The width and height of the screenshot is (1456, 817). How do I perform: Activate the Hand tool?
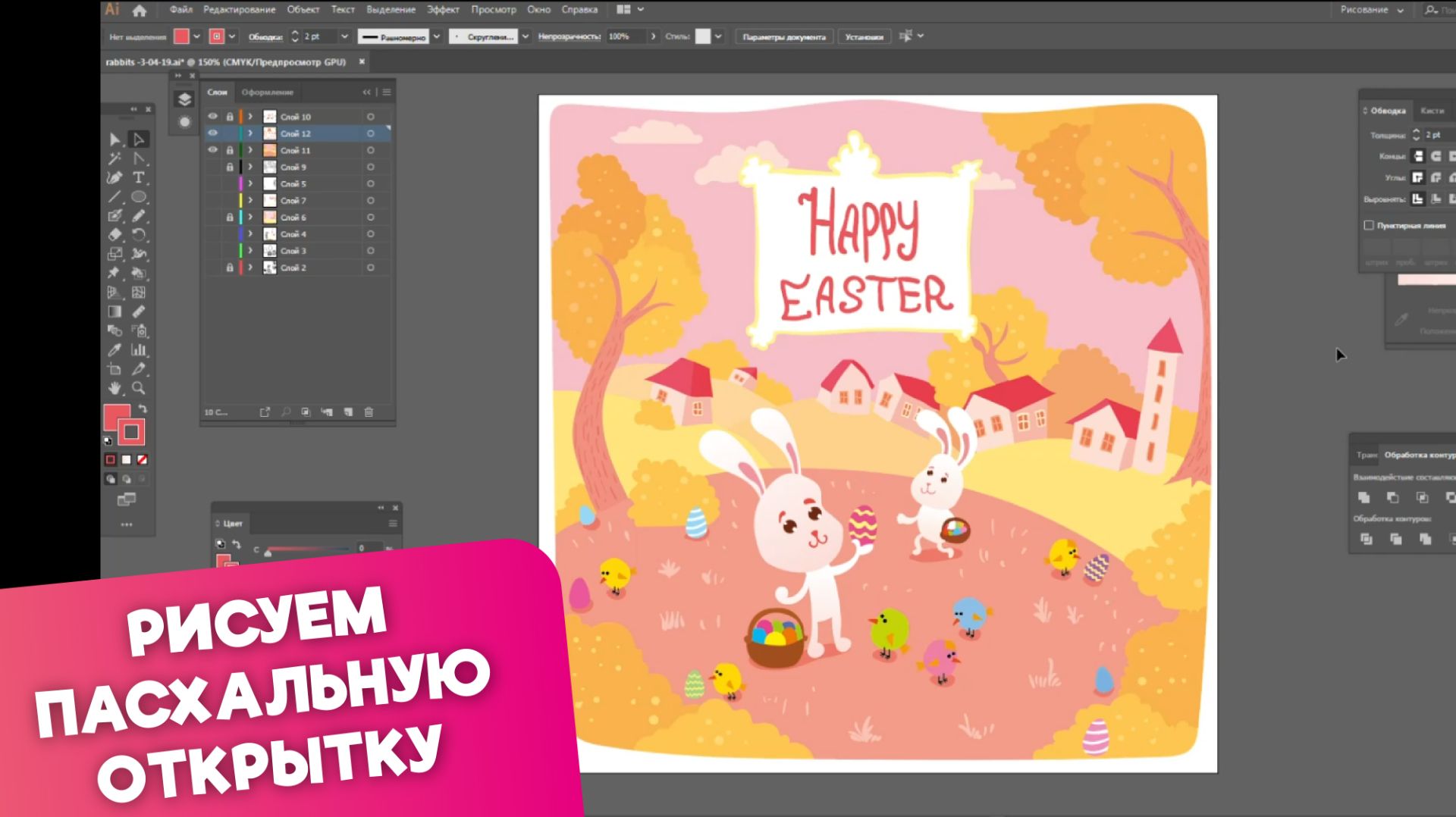pyautogui.click(x=114, y=387)
